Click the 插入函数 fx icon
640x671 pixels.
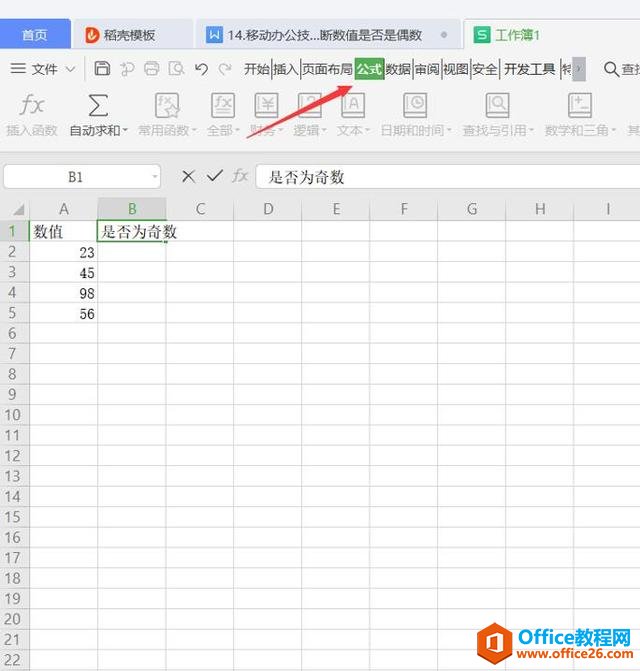click(32, 105)
